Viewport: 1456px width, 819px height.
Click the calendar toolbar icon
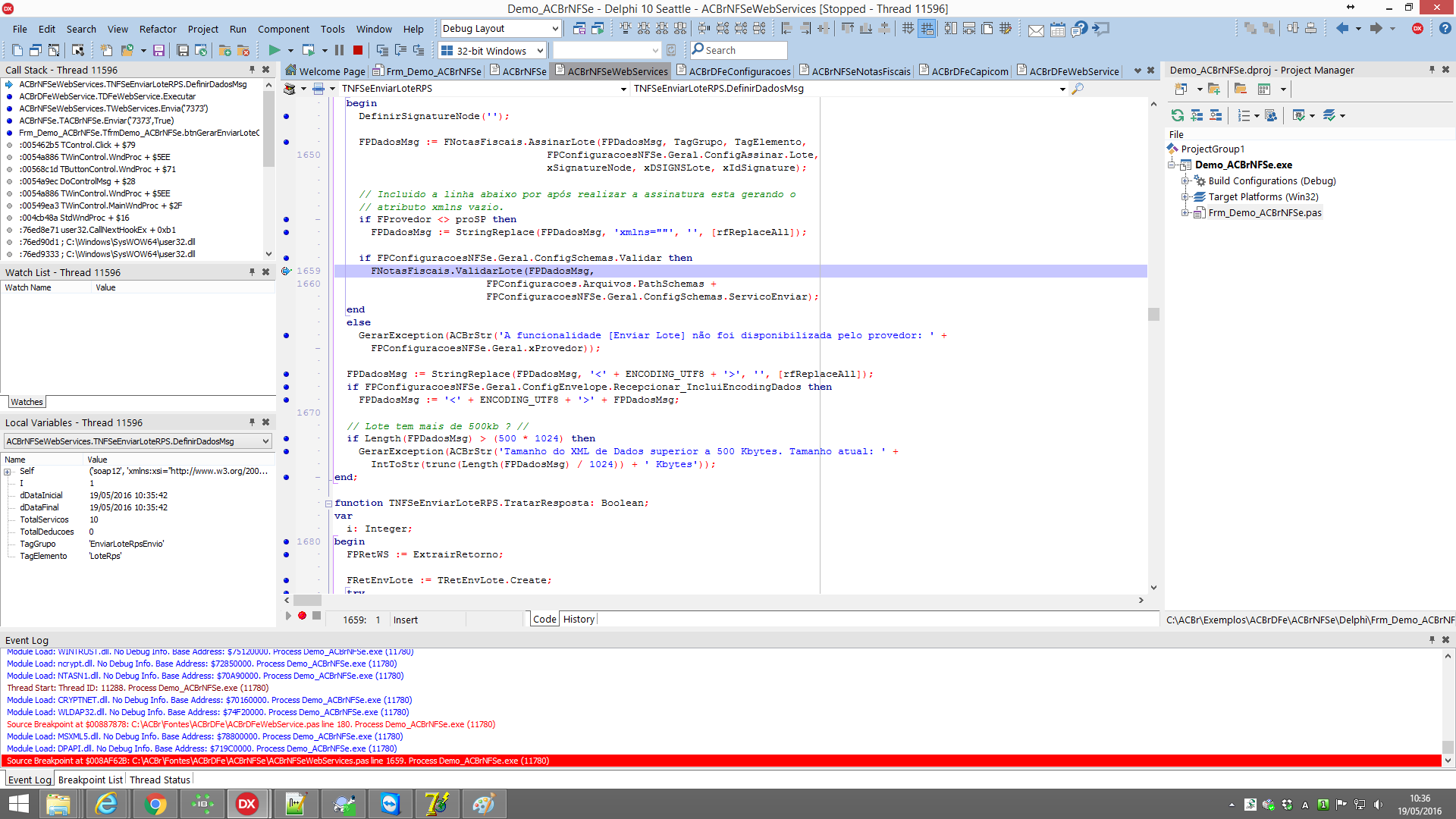(1058, 30)
